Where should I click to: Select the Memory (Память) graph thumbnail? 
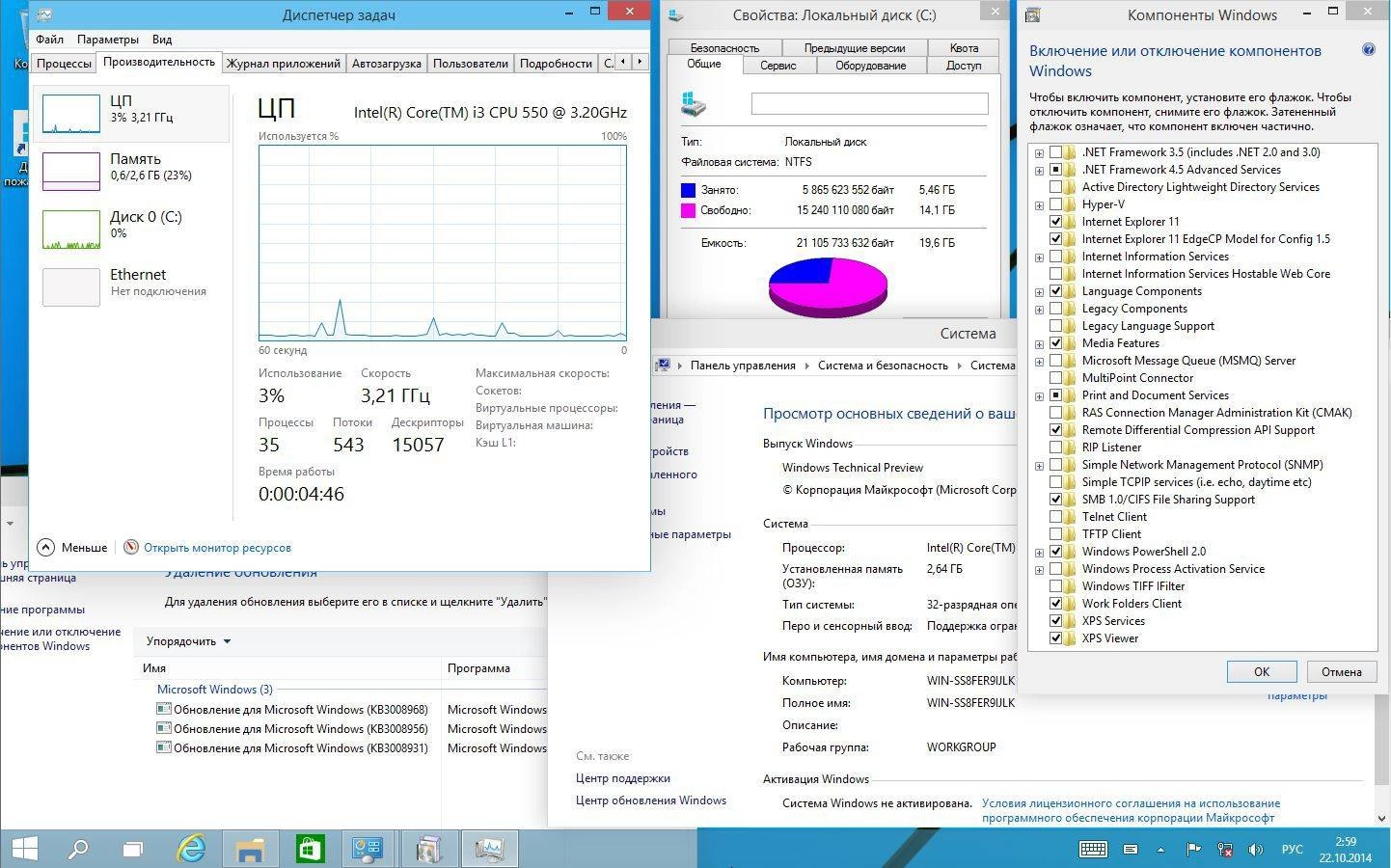point(71,172)
